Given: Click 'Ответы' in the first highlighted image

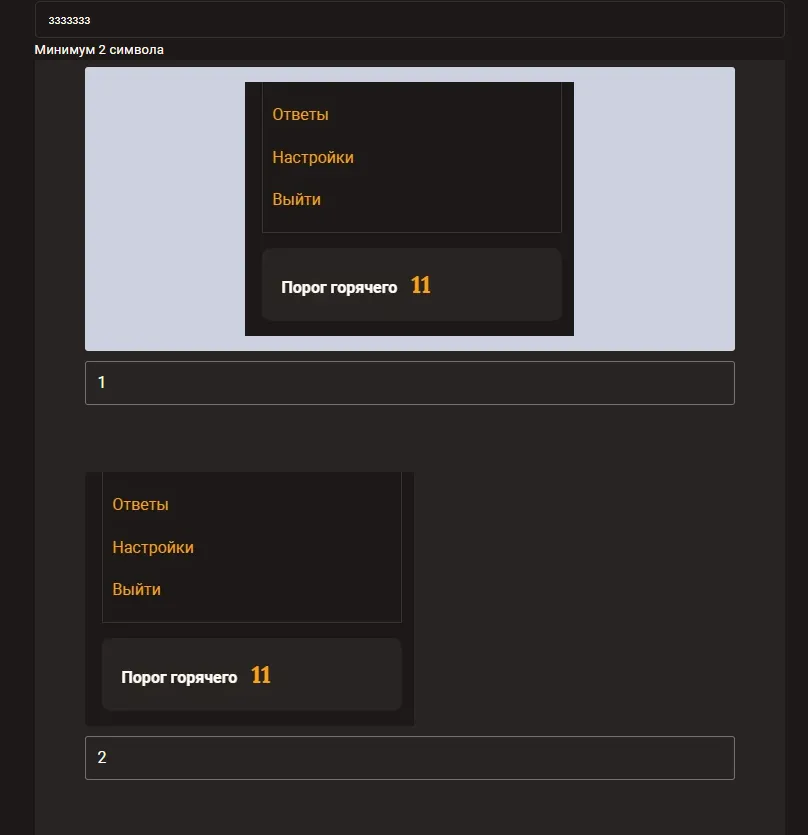Looking at the screenshot, I should click(x=300, y=114).
